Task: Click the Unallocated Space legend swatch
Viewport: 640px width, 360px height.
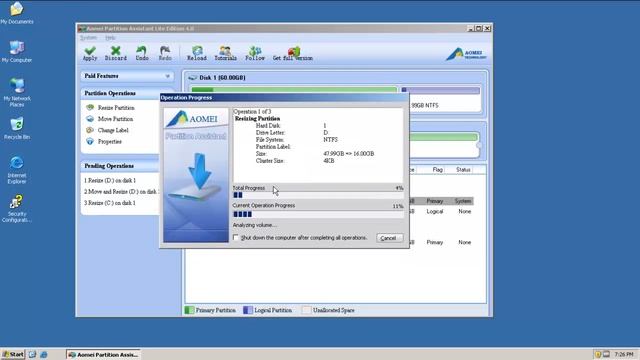Action: tap(307, 310)
